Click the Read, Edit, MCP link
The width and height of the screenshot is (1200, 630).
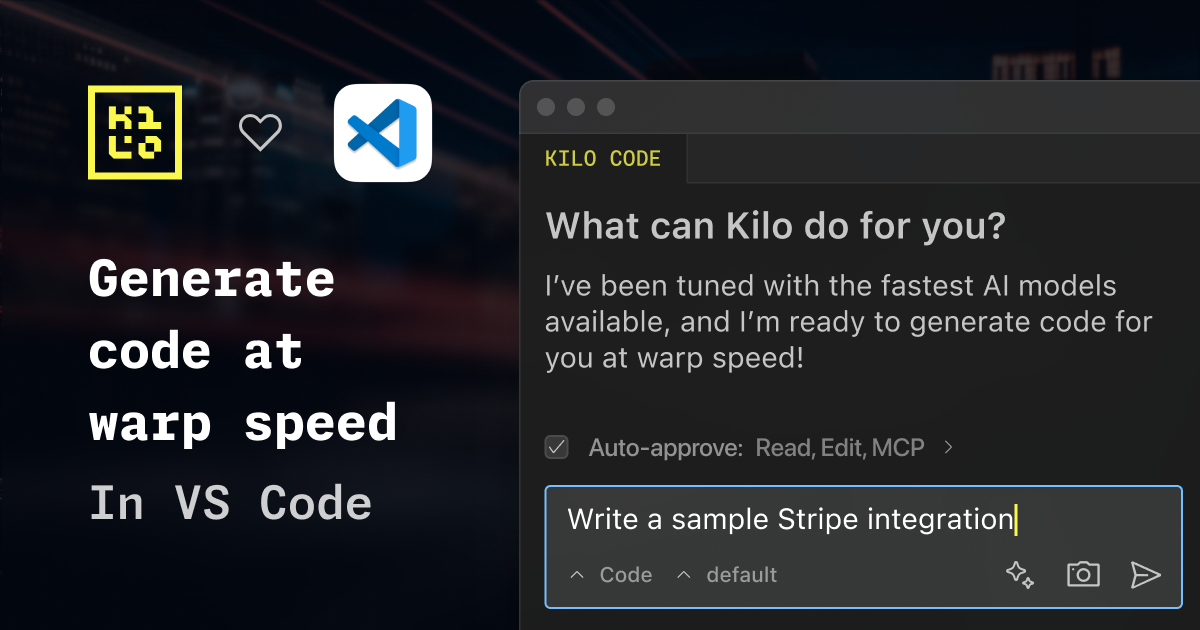point(838,448)
